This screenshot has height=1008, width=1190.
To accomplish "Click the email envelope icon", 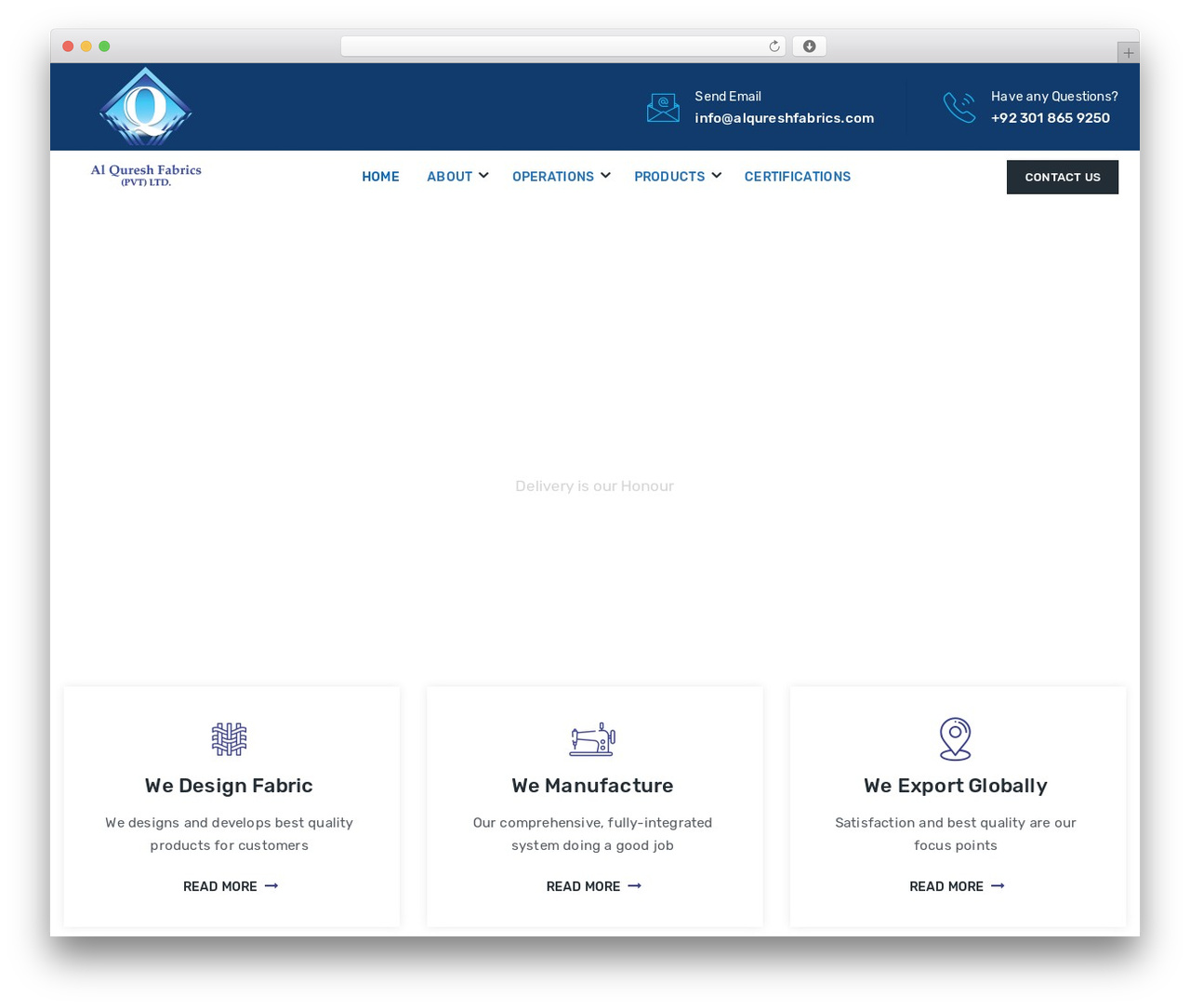I will tap(663, 108).
